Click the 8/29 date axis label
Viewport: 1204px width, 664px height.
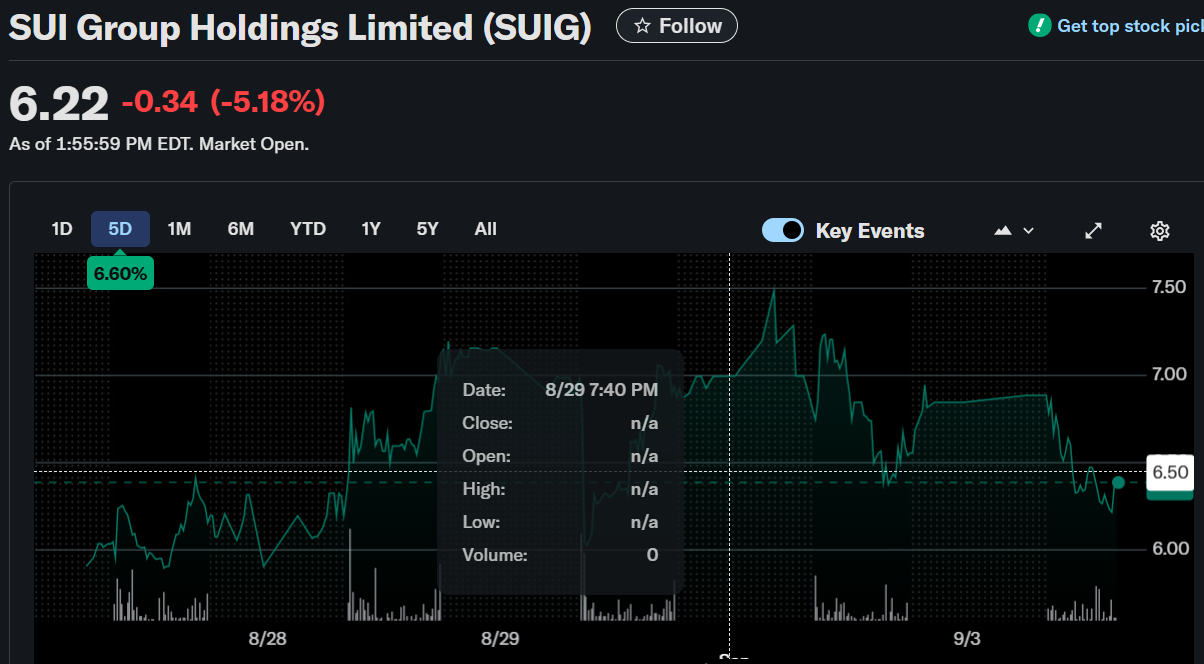point(500,639)
